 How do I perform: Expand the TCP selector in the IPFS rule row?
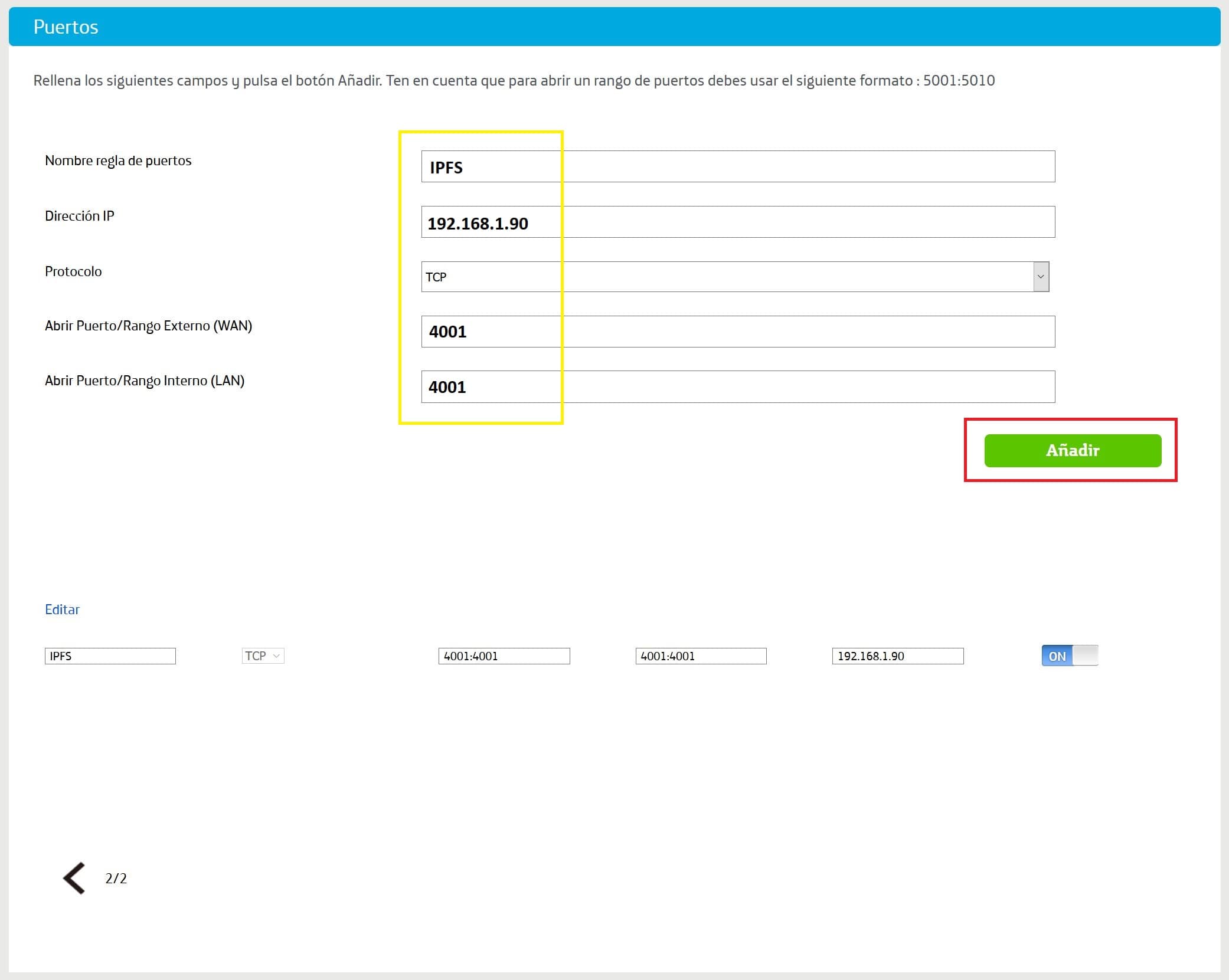point(263,655)
